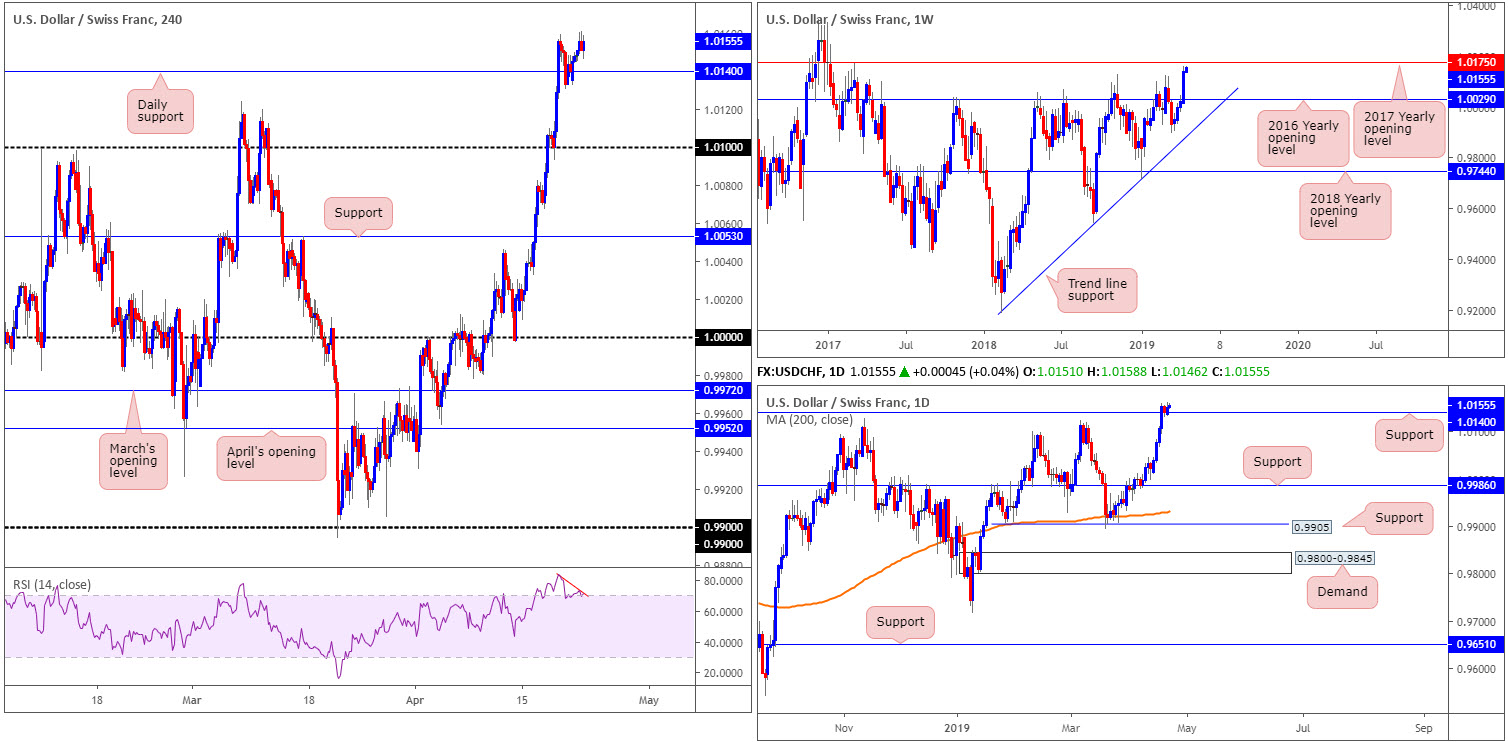
Task: Select the 'March's opening level' callout
Action: (x=134, y=460)
